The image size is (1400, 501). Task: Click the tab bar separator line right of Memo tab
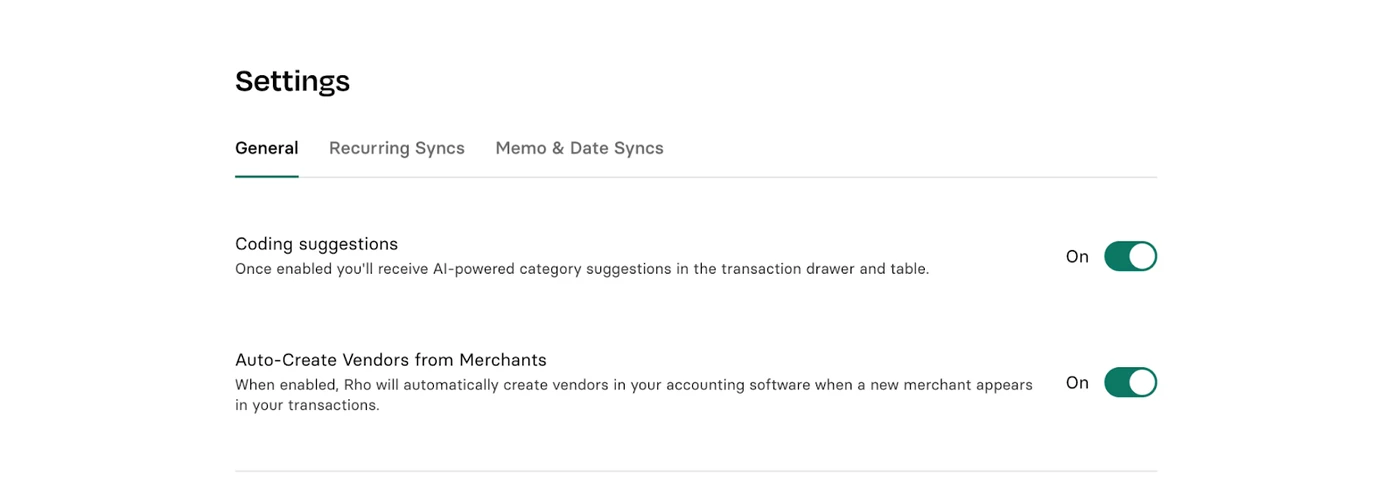[x=910, y=177]
